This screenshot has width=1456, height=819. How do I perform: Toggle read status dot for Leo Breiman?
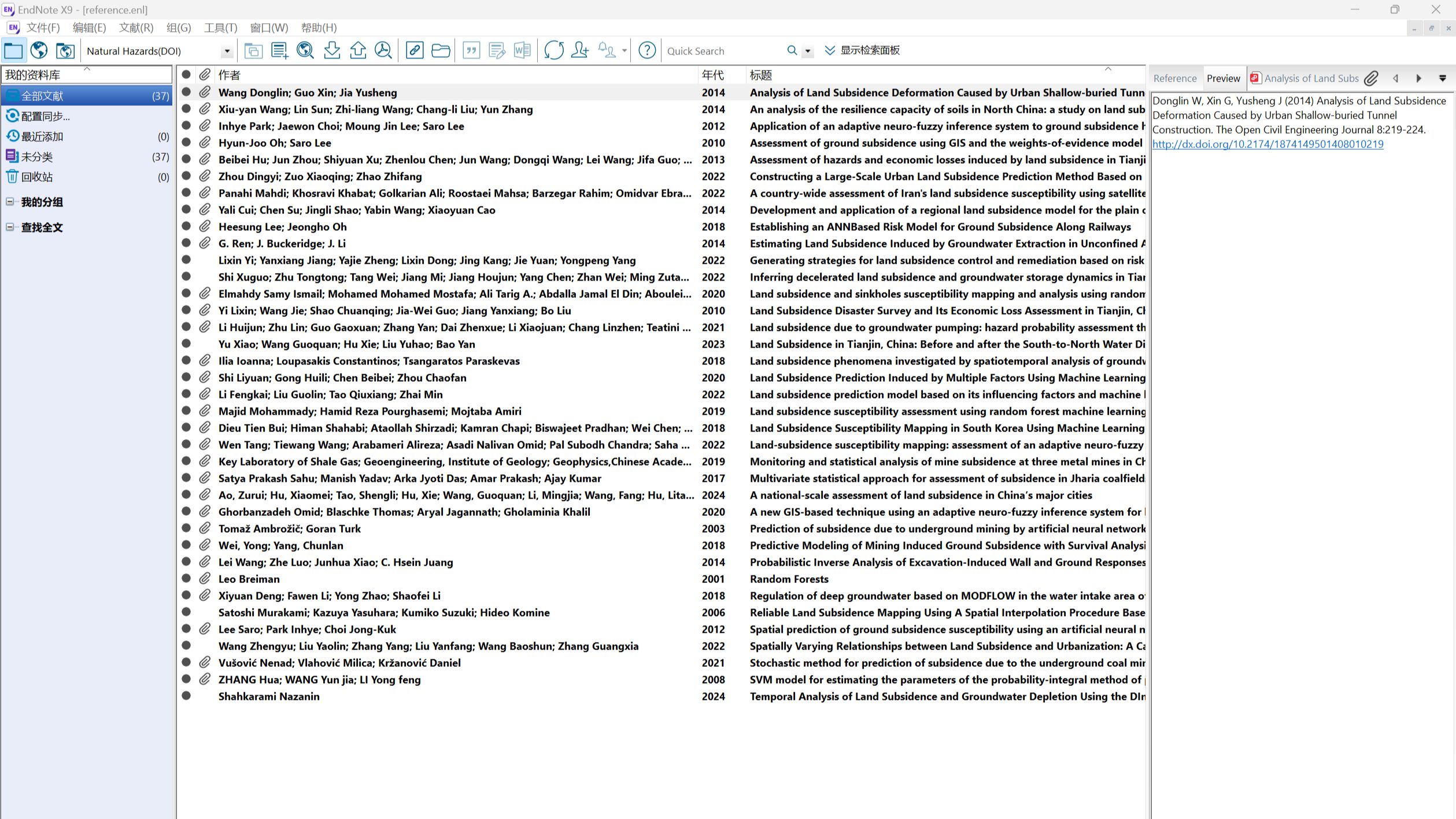(x=186, y=578)
